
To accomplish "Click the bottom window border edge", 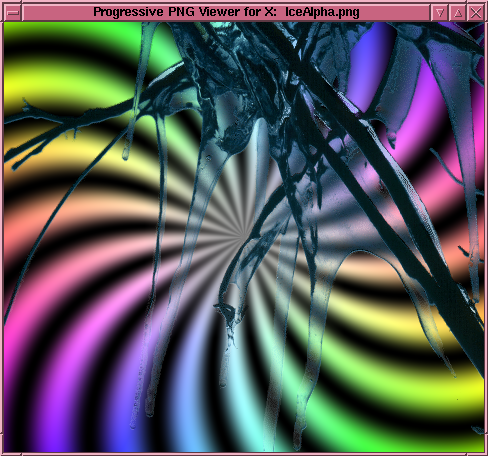I will point(244,454).
